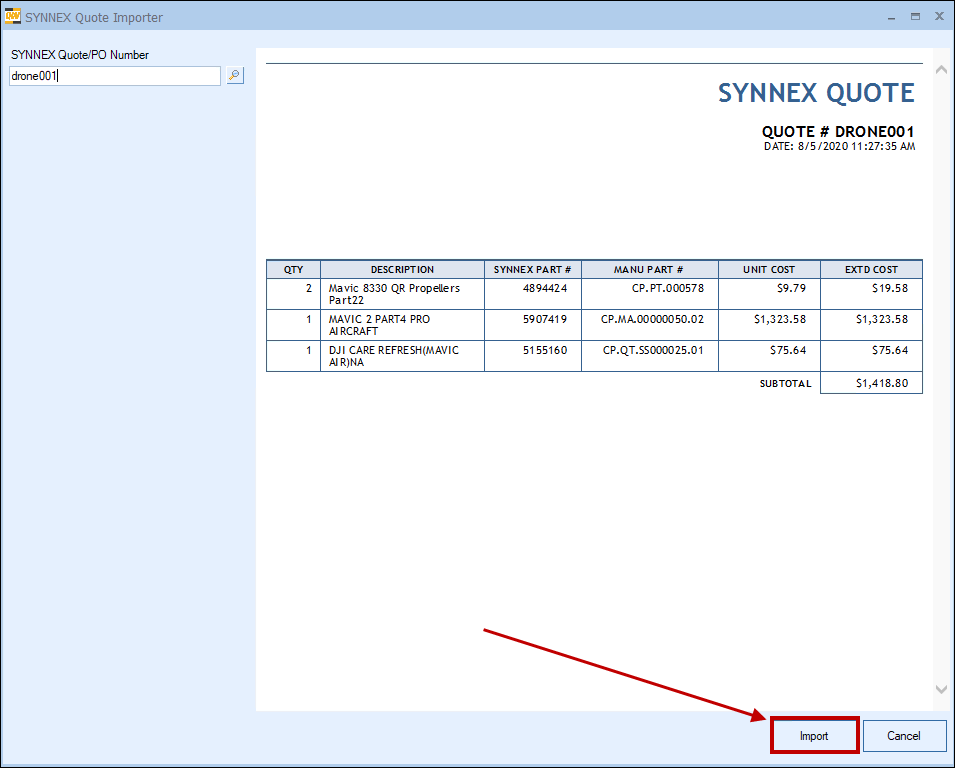955x768 pixels.
Task: Click the SYNNEX Quote Importer title icon
Action: pyautogui.click(x=12, y=16)
